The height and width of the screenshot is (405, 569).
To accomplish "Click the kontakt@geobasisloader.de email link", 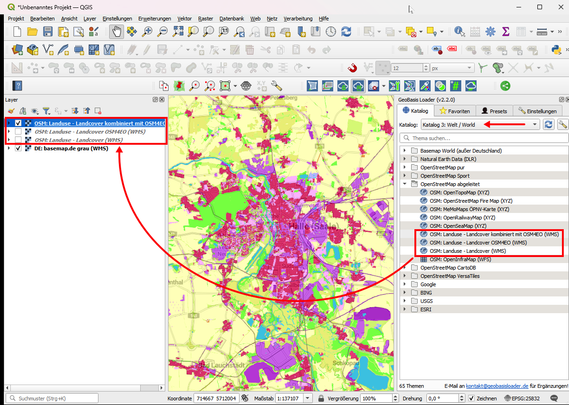I will pyautogui.click(x=497, y=386).
